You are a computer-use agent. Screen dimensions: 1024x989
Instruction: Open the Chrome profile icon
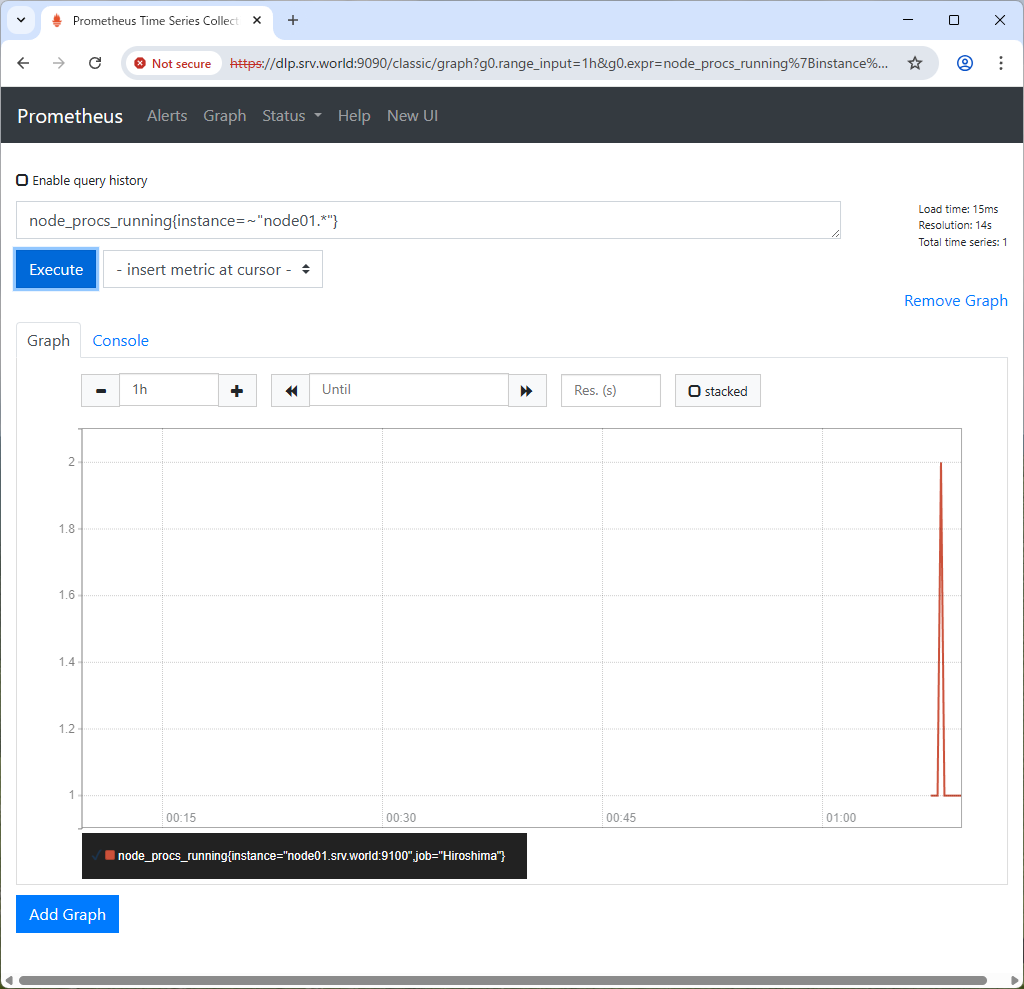pos(964,63)
